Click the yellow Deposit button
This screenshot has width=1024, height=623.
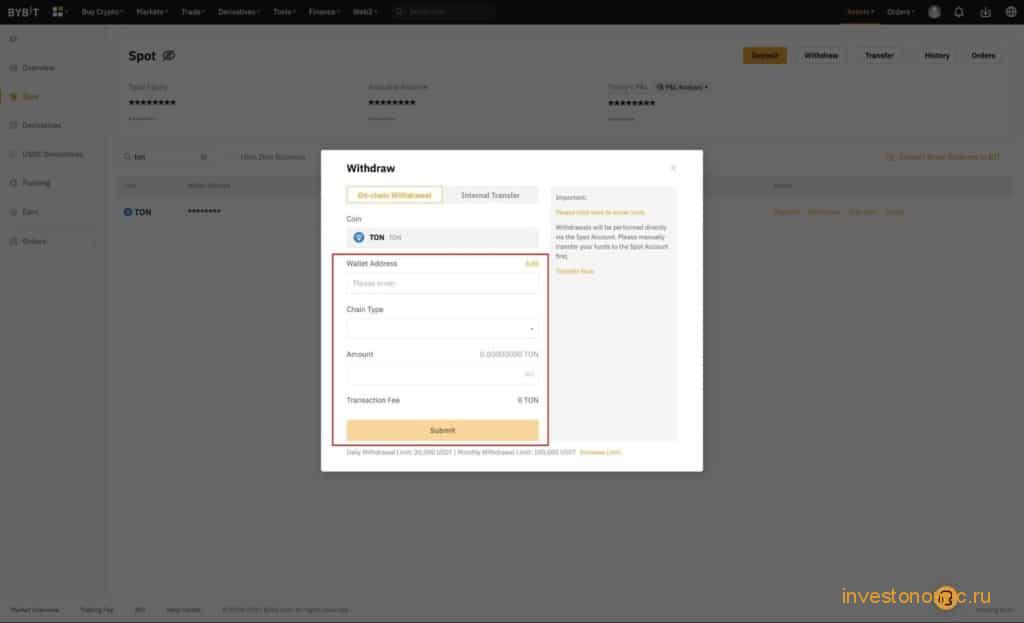coord(765,56)
